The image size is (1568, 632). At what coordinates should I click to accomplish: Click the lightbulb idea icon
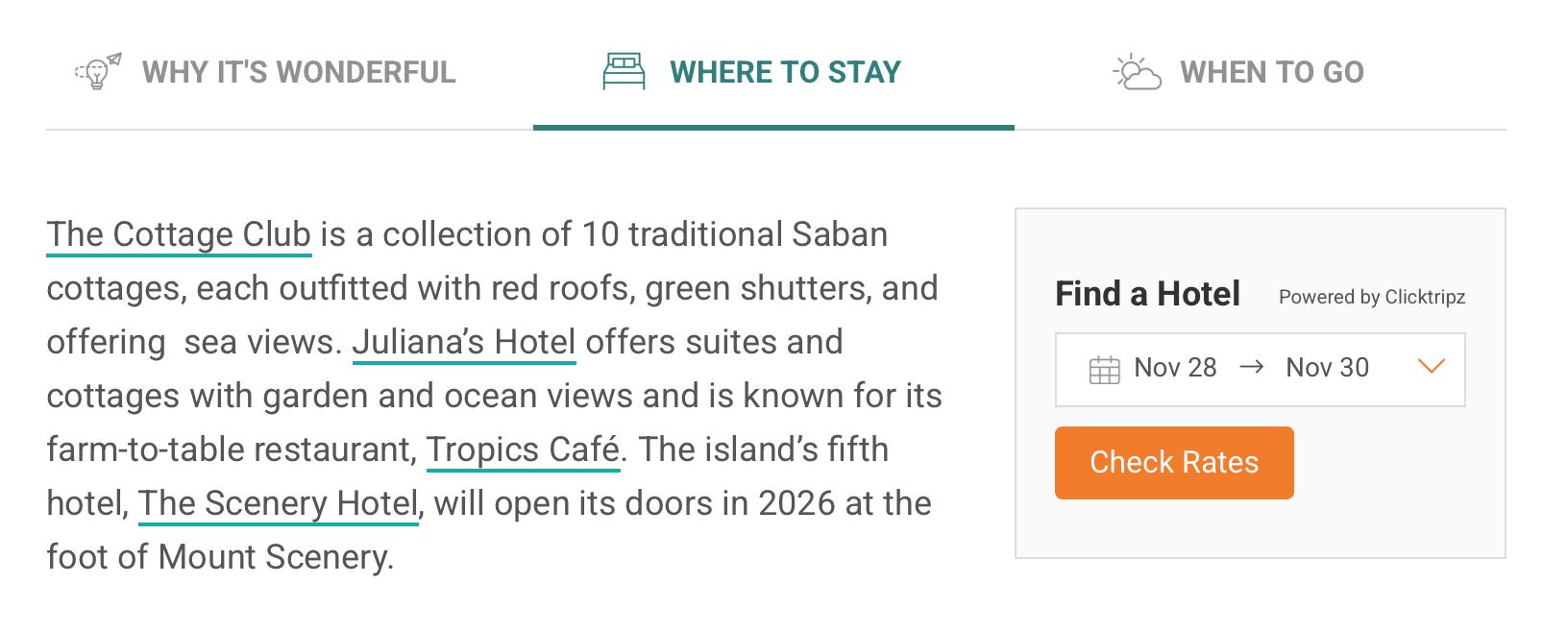pyautogui.click(x=98, y=72)
